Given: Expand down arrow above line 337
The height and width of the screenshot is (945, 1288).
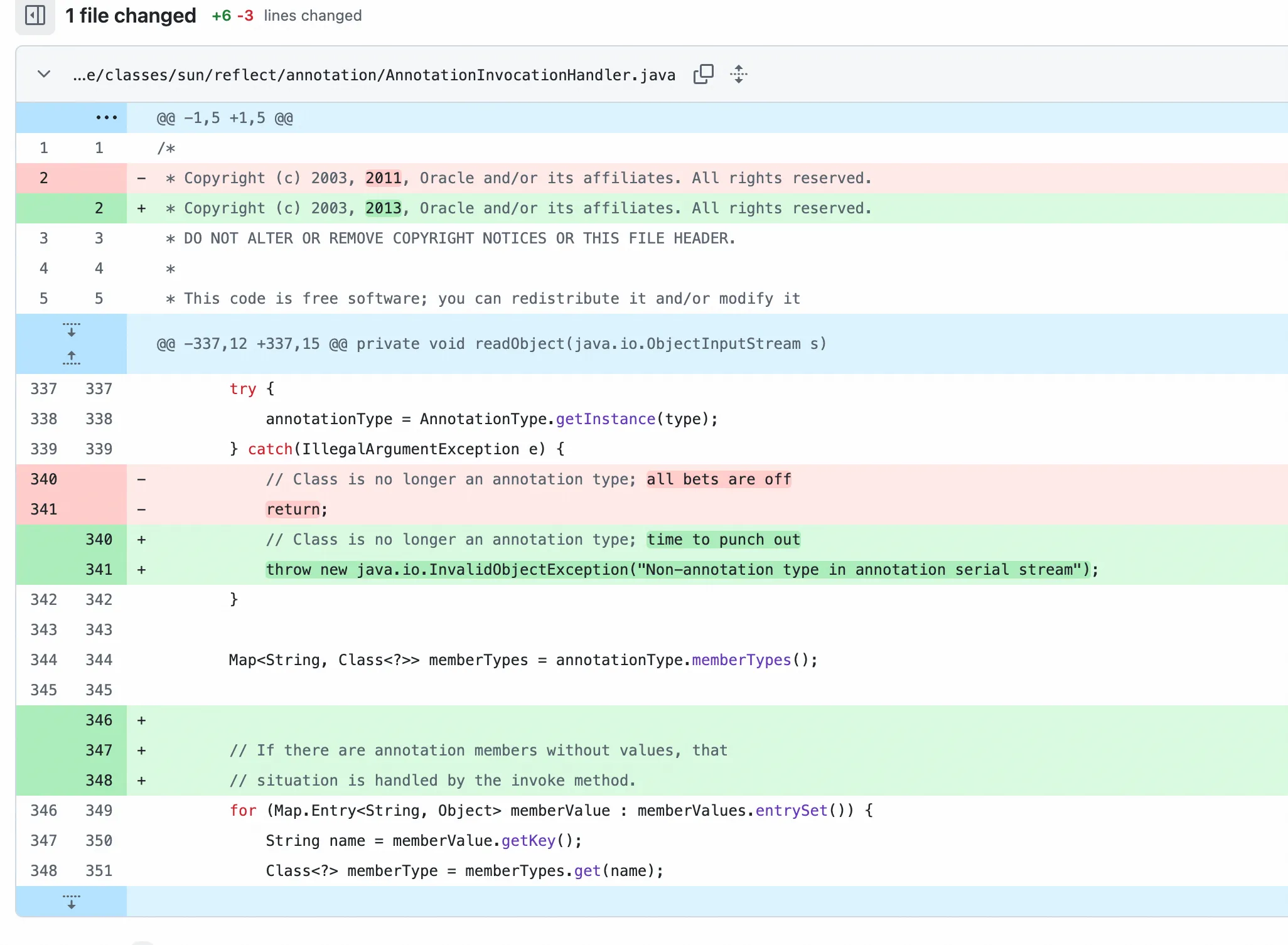Looking at the screenshot, I should 72,330.
